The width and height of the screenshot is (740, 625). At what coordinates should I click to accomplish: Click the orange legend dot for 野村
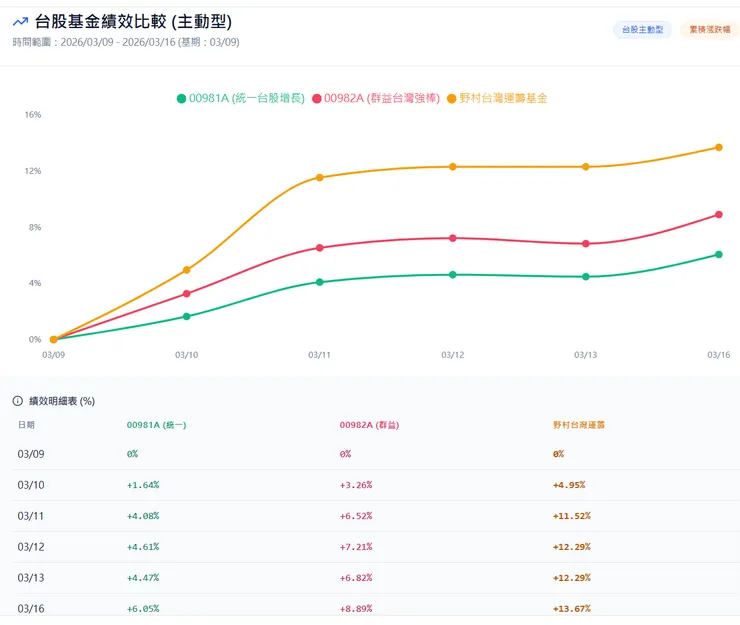(452, 99)
